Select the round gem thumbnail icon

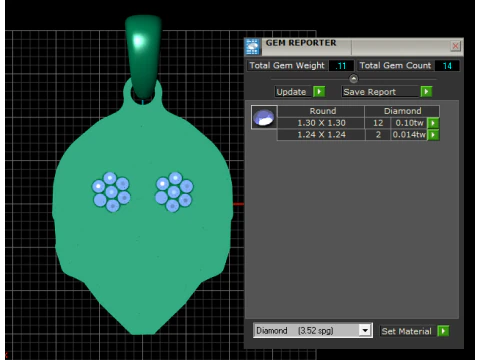pyautogui.click(x=264, y=117)
